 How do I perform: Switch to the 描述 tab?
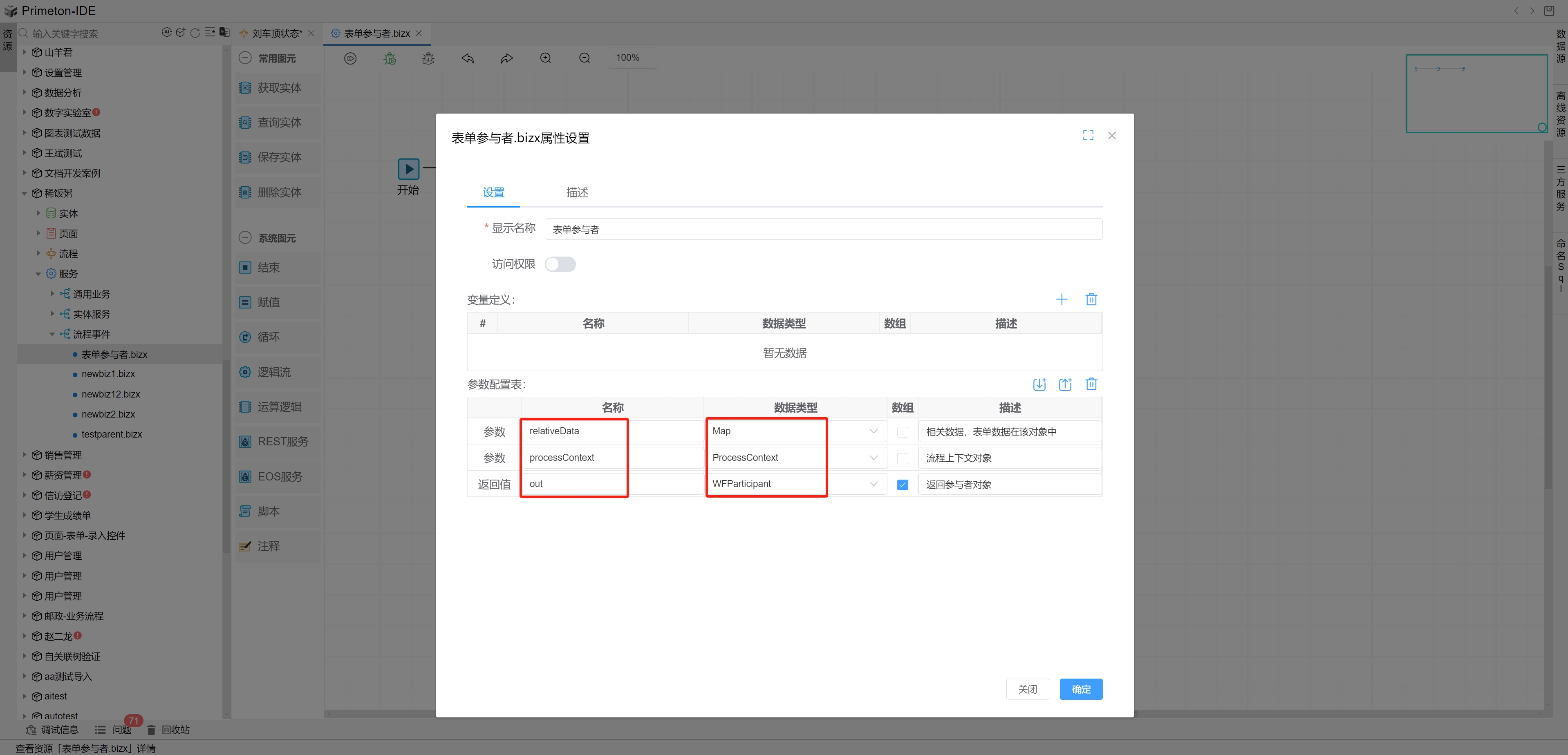coord(576,193)
